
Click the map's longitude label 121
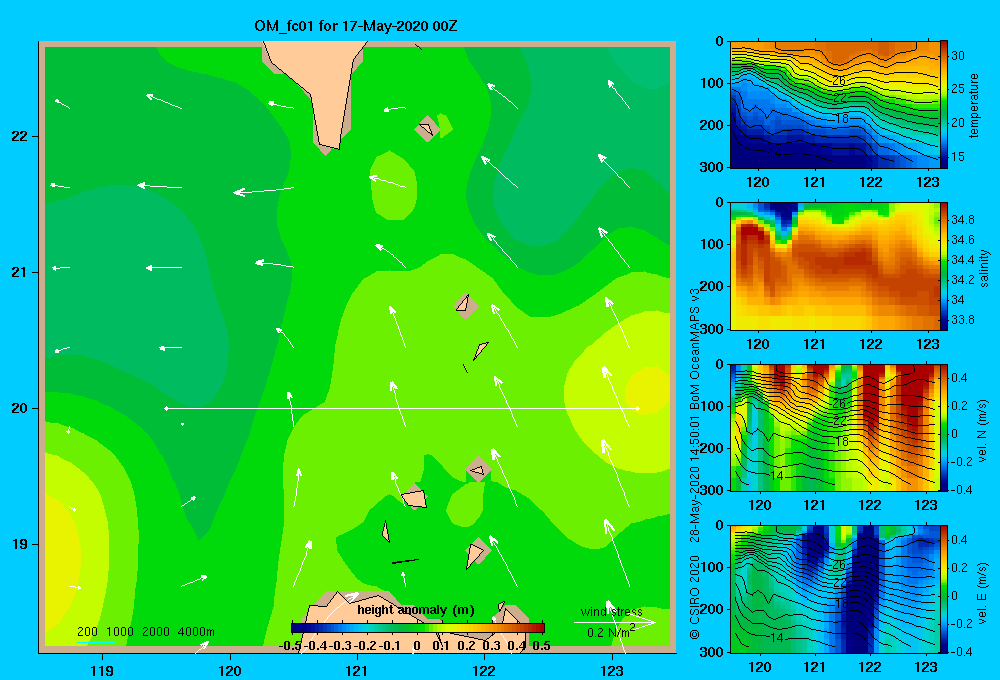point(357,670)
